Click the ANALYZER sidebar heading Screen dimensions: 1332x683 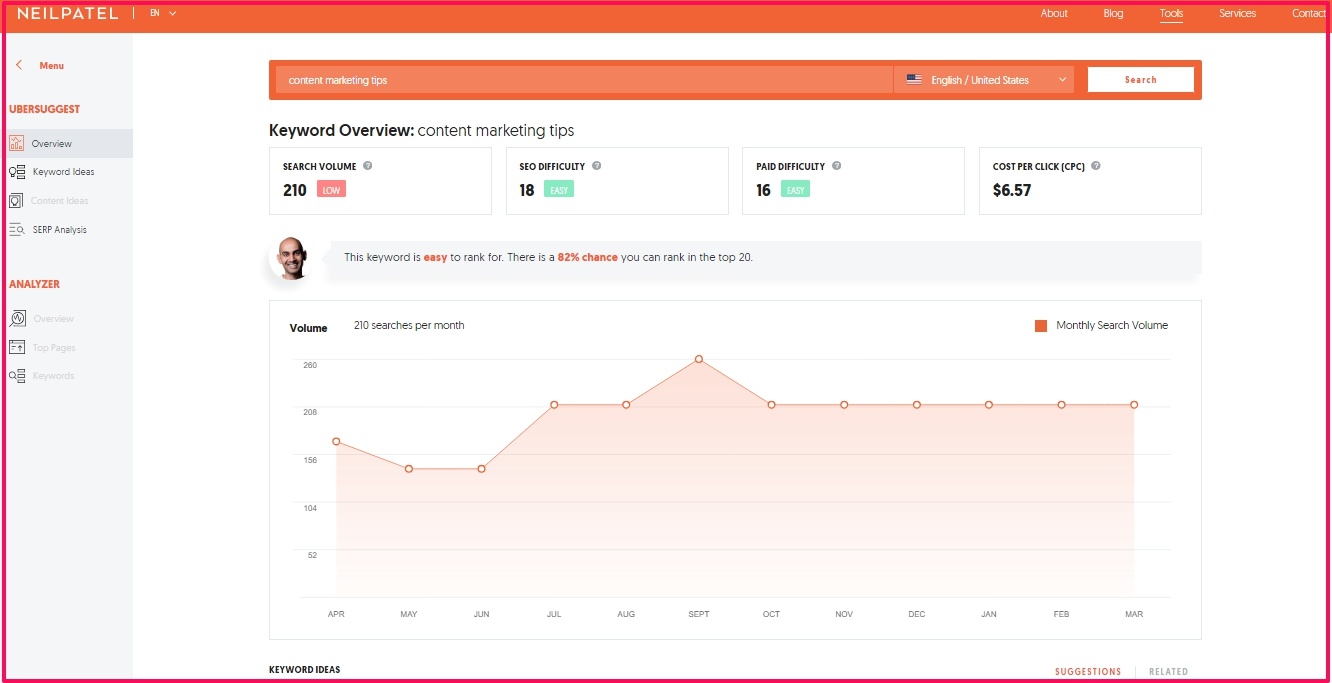pyautogui.click(x=35, y=284)
